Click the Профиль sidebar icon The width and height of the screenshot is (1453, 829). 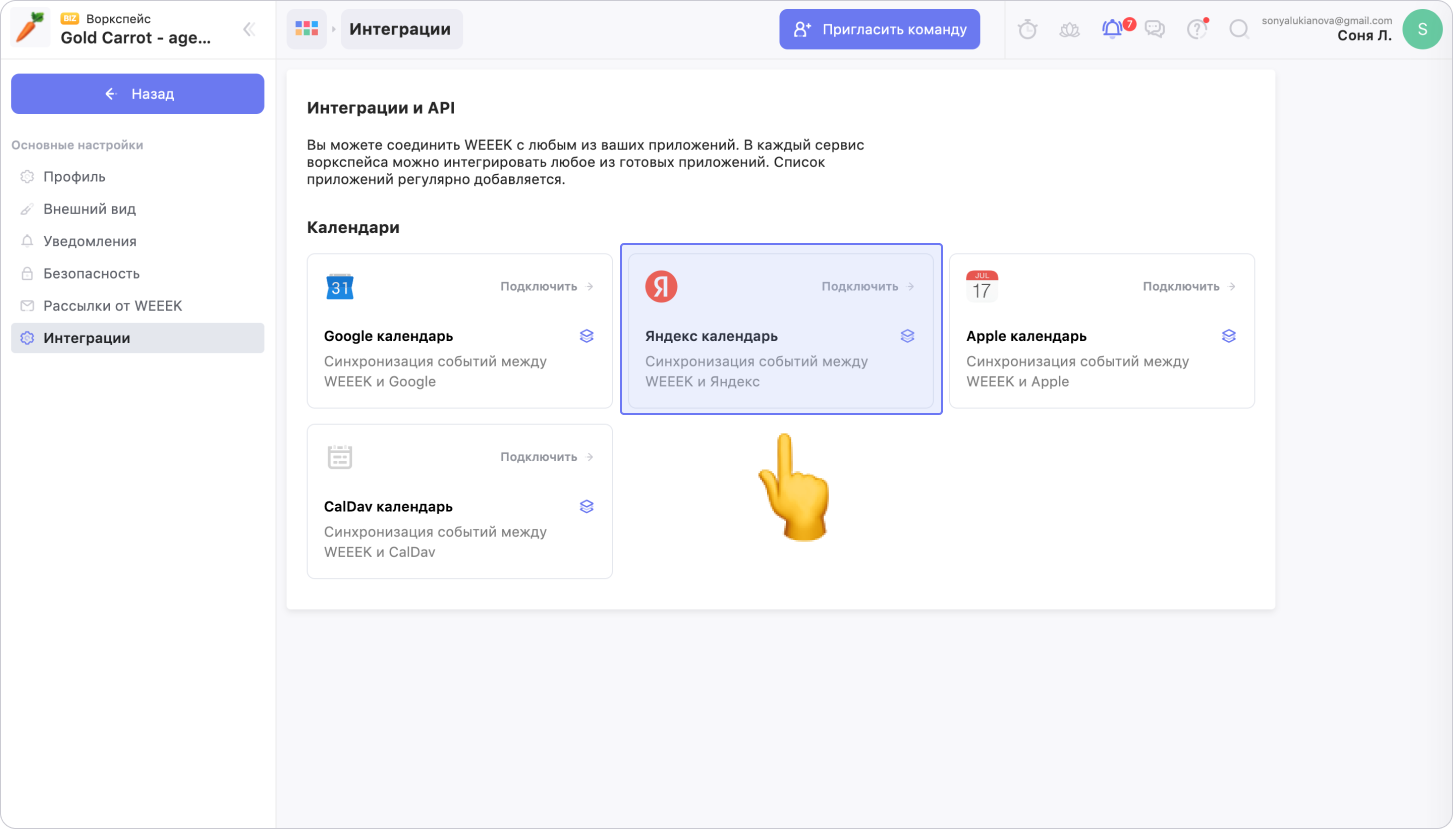pyautogui.click(x=27, y=177)
